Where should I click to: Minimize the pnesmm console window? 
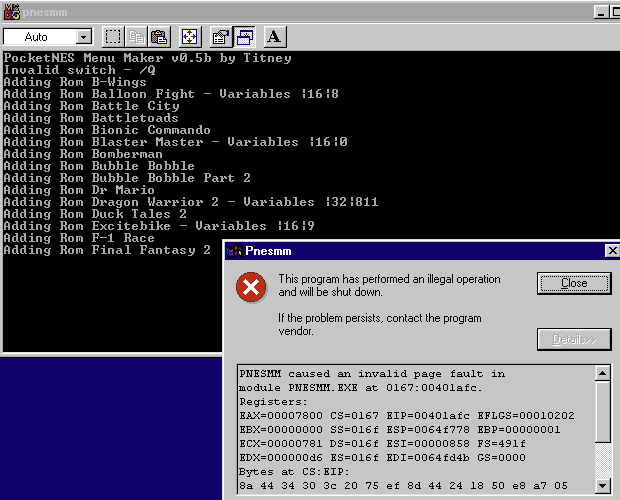601,12
